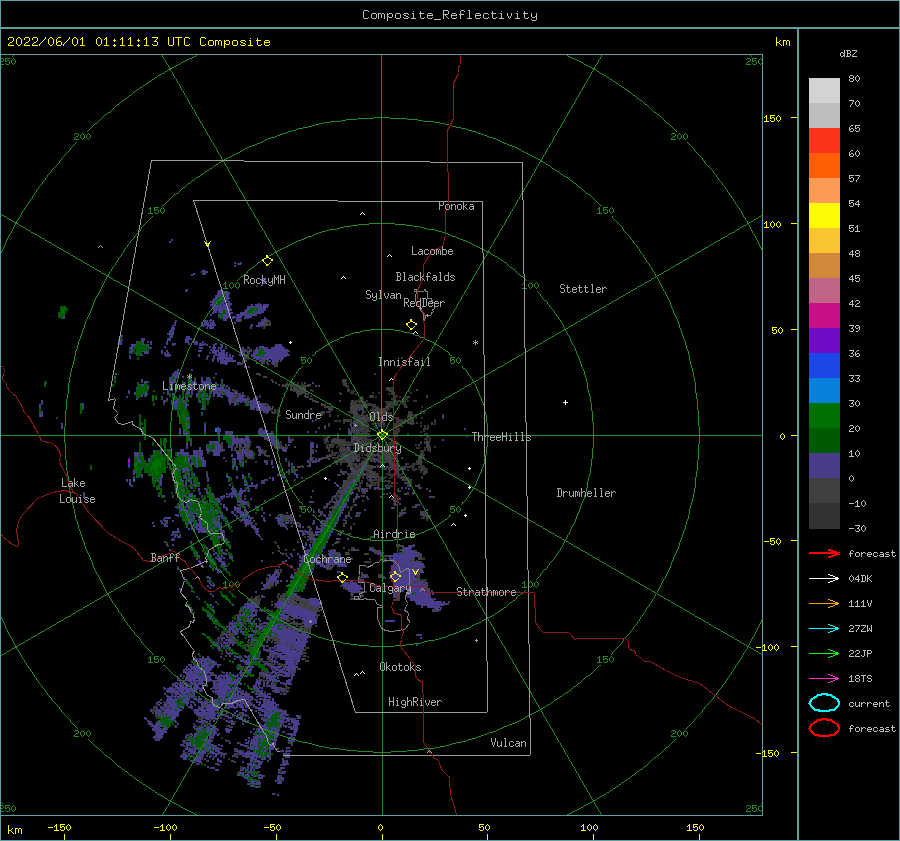Select the Airdrie label
900x841 pixels.
(394, 534)
